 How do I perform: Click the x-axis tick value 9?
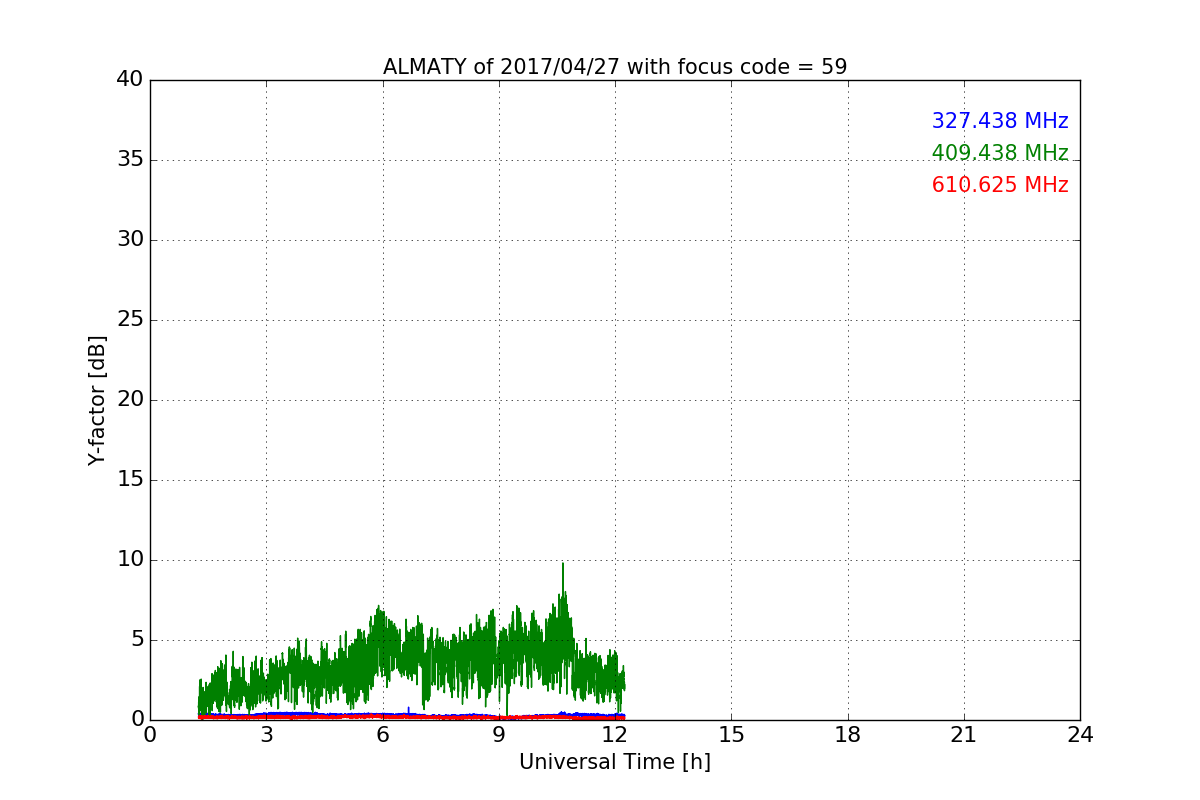click(499, 735)
